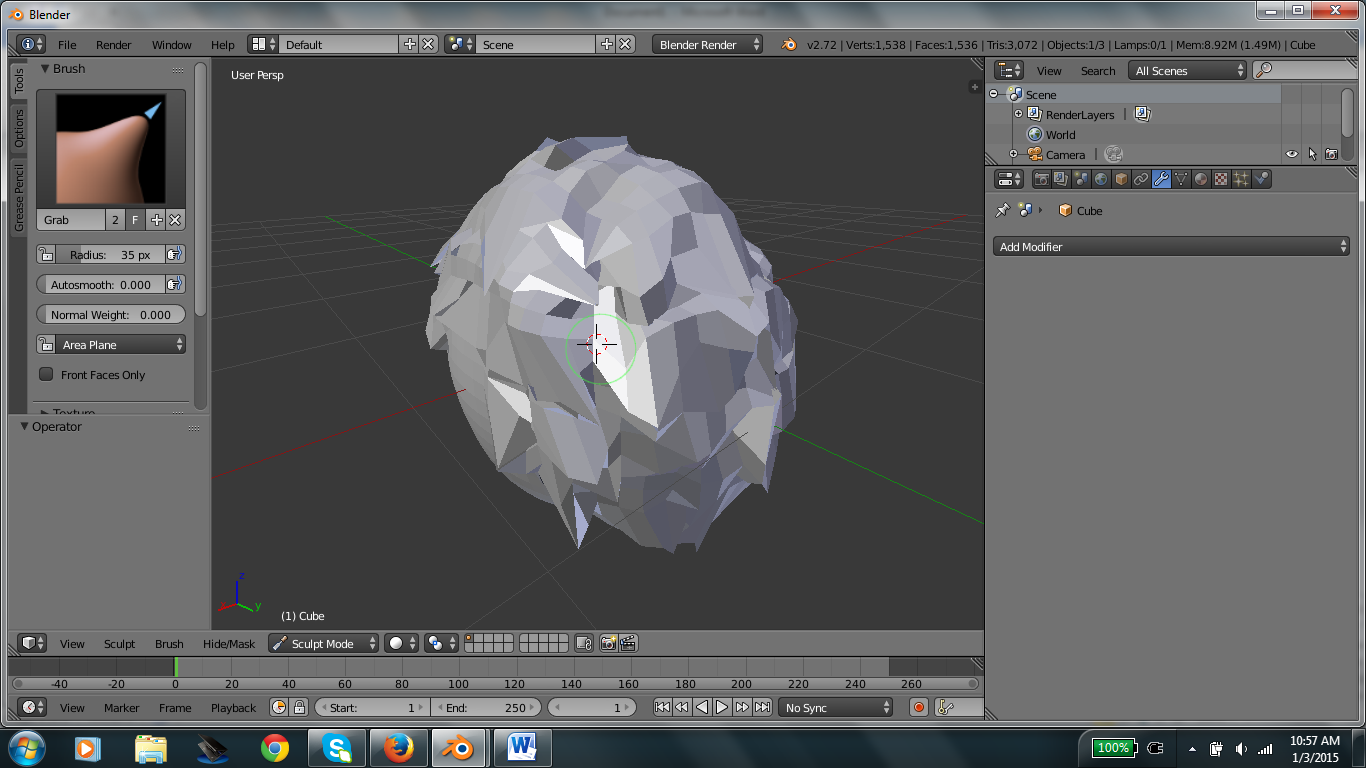The image size is (1366, 768).
Task: Enable Front Faces Only checkbox
Action: point(46,374)
